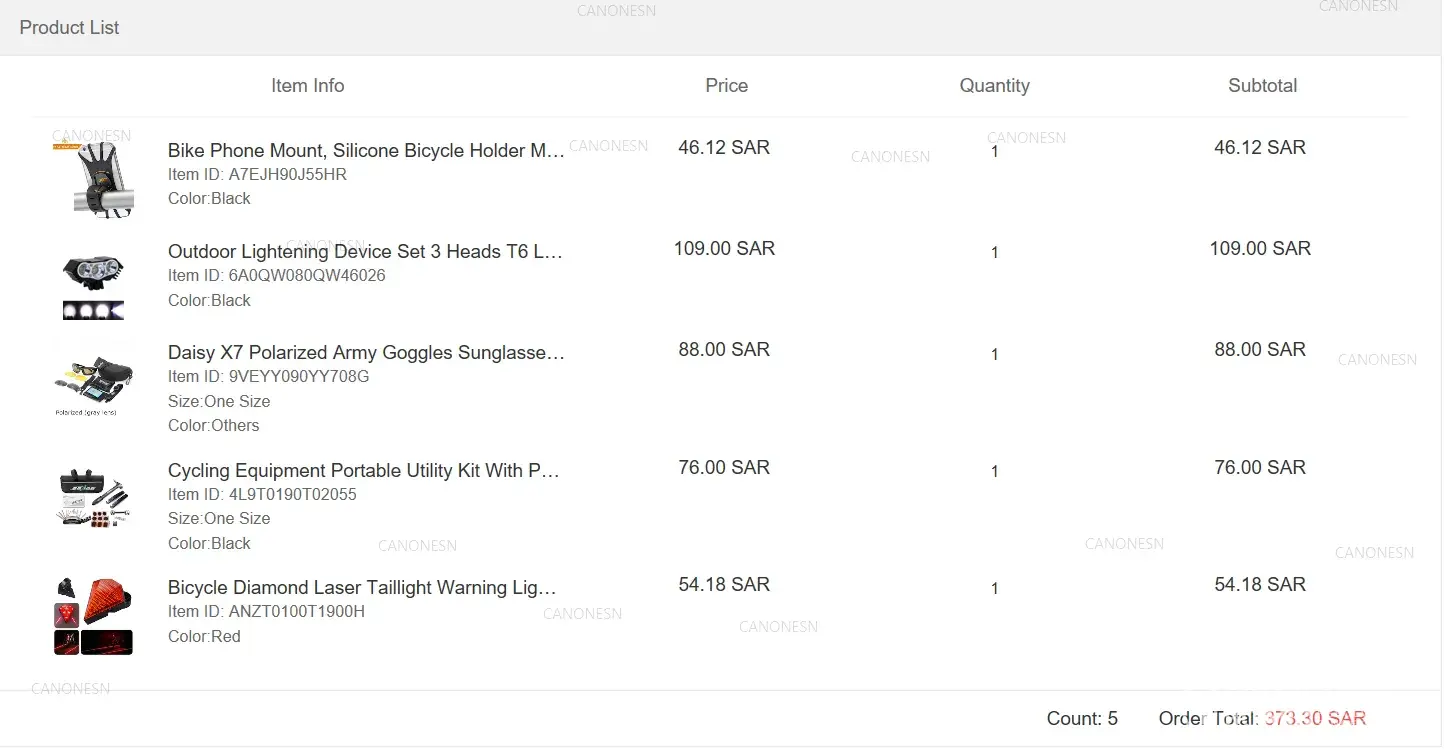Click the Item Info column header
This screenshot has width=1444, height=750.
pyautogui.click(x=308, y=86)
